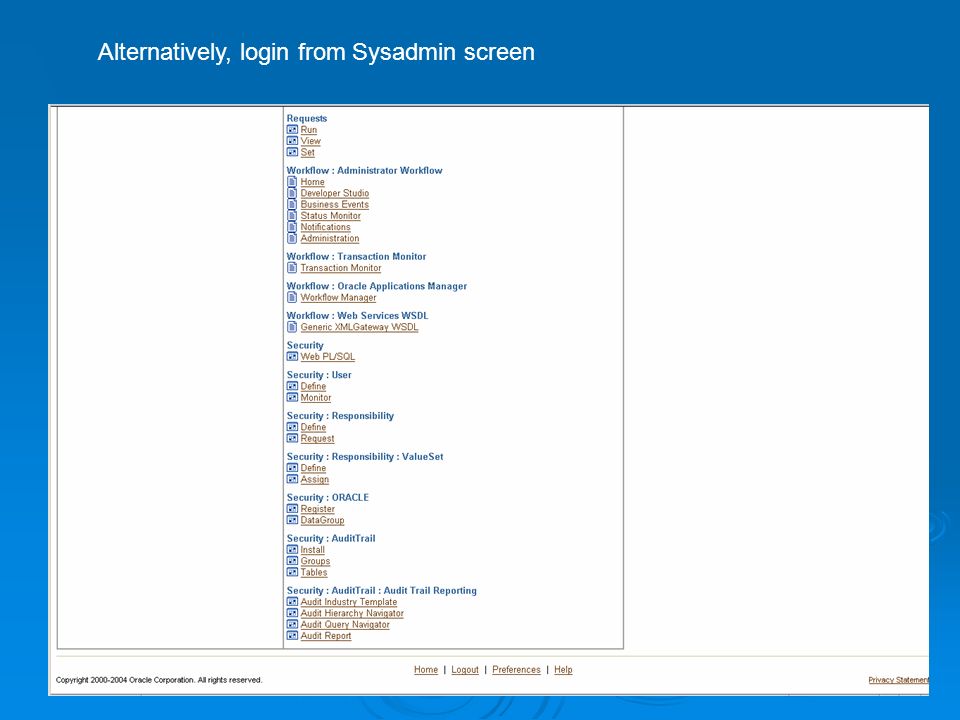Open the Web PL/SQL link
The image size is (960, 720).
[328, 356]
